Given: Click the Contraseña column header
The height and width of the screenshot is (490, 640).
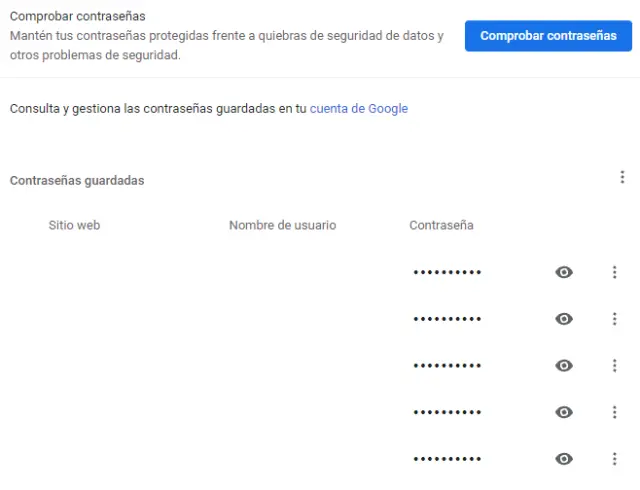Looking at the screenshot, I should pyautogui.click(x=441, y=225).
